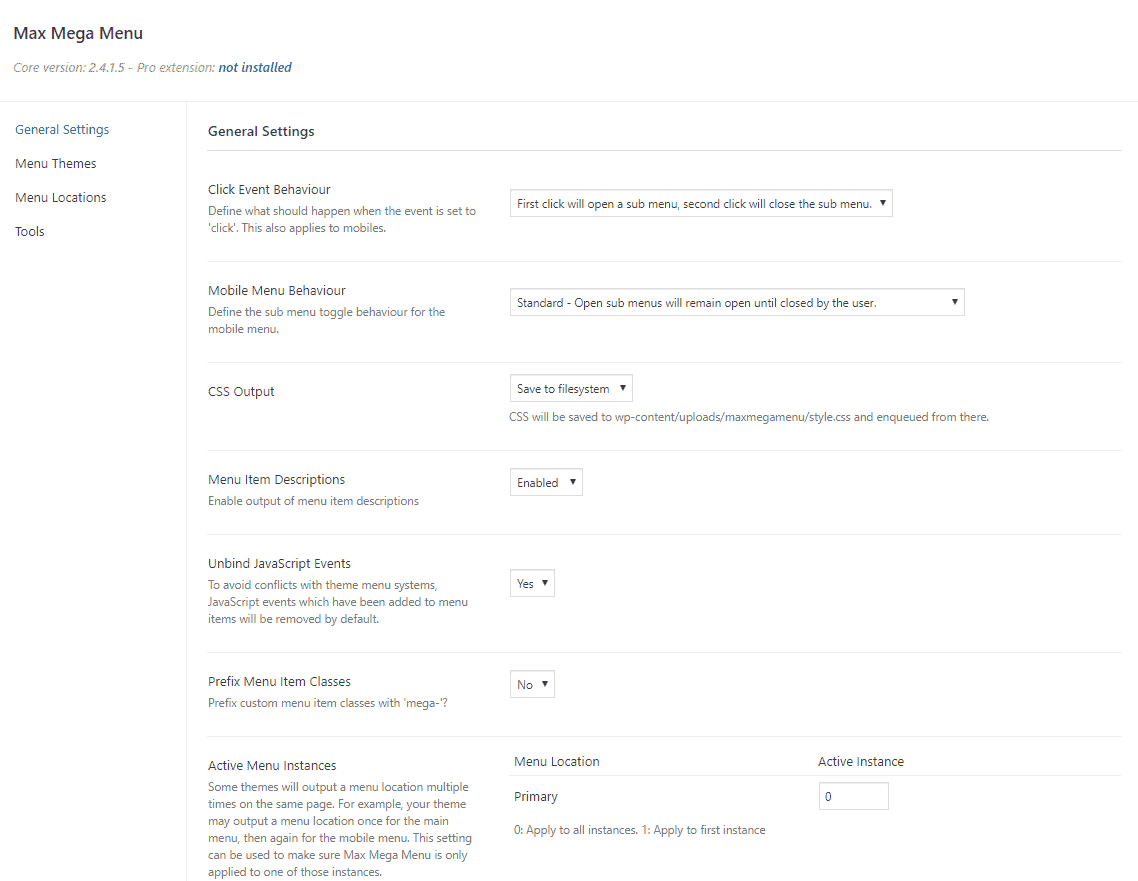Expand the Unbind JavaScript Events dropdown

tap(532, 584)
